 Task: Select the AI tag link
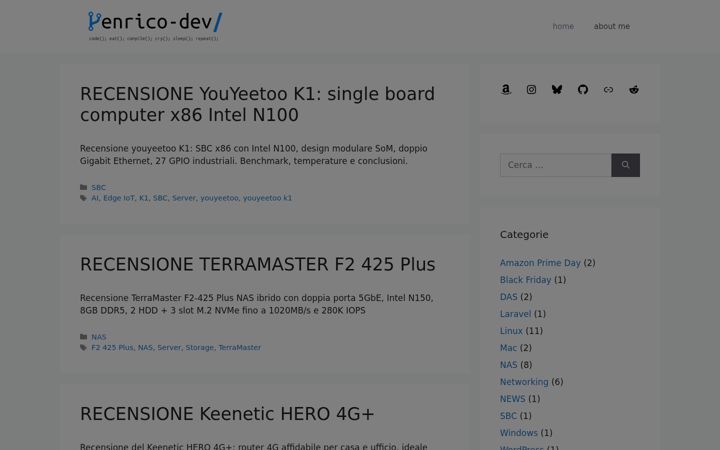click(95, 198)
